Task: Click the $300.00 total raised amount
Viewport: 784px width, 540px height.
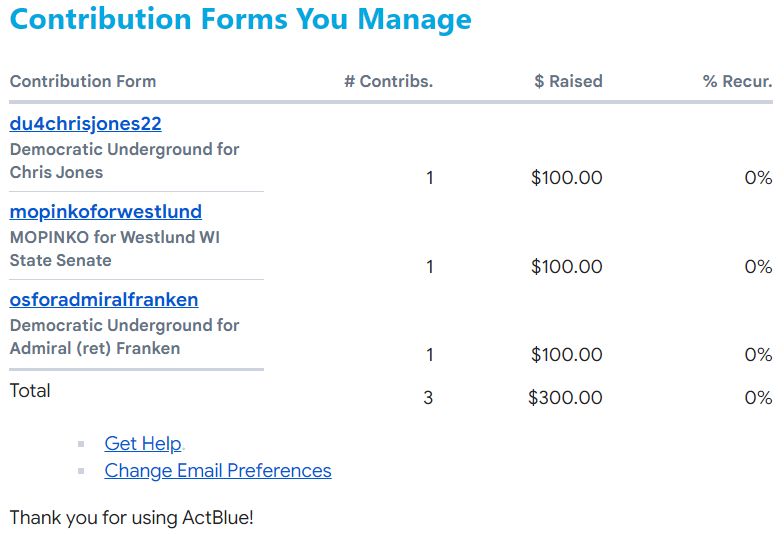Action: [565, 398]
